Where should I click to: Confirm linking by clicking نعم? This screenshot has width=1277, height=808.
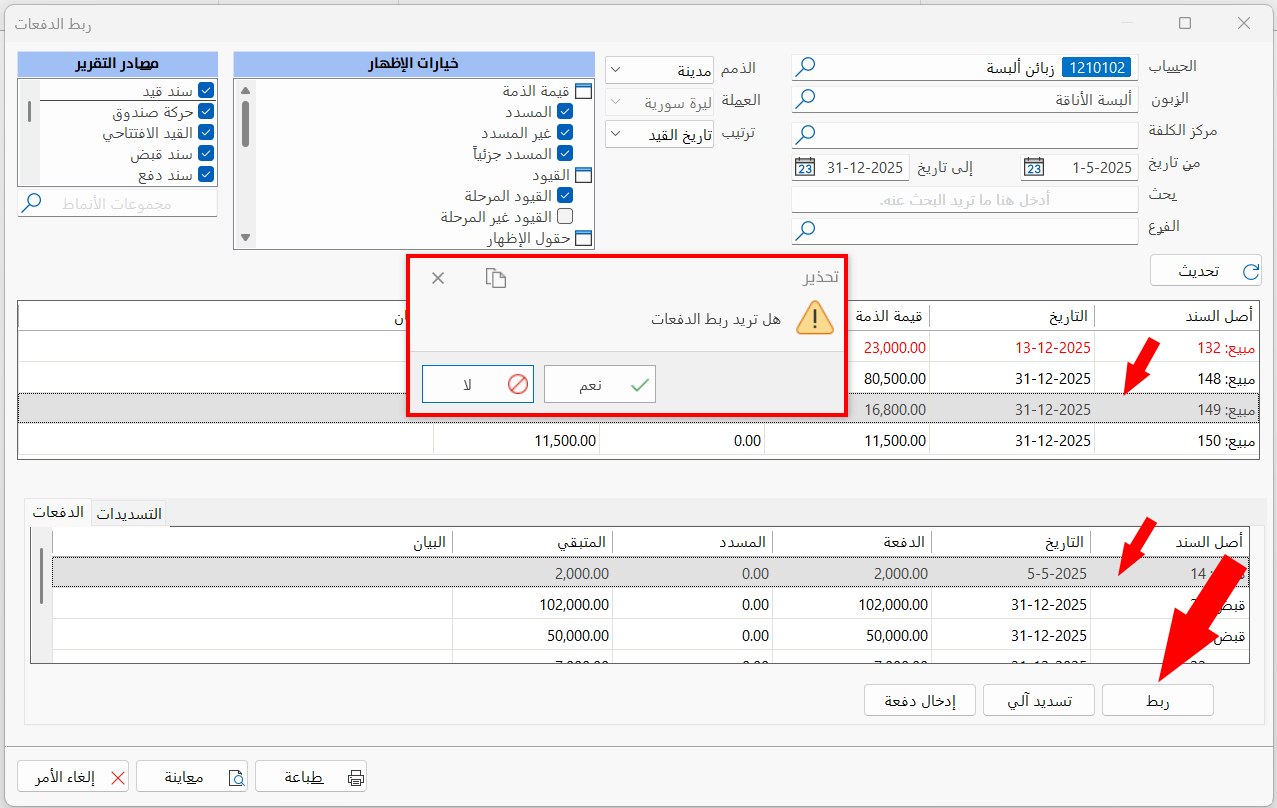point(599,383)
